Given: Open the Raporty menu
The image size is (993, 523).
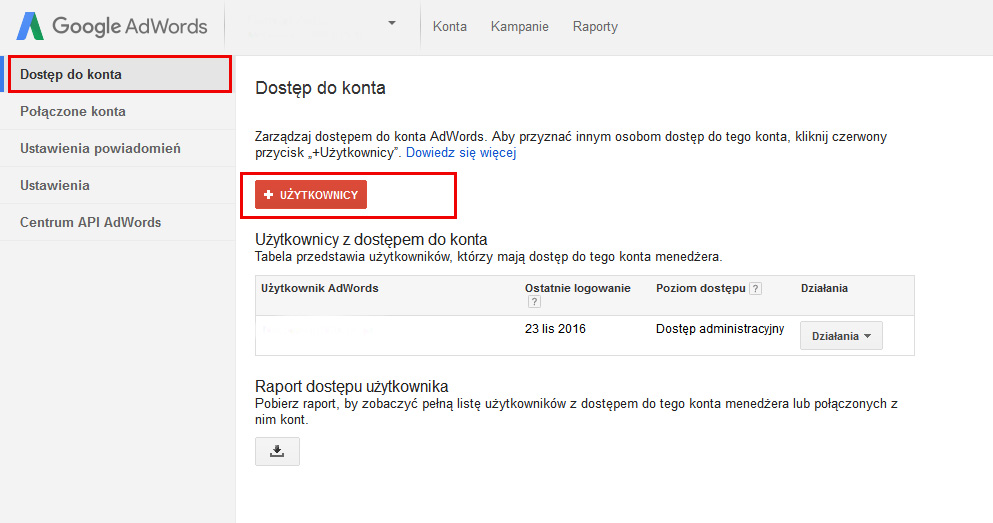Looking at the screenshot, I should coord(595,27).
